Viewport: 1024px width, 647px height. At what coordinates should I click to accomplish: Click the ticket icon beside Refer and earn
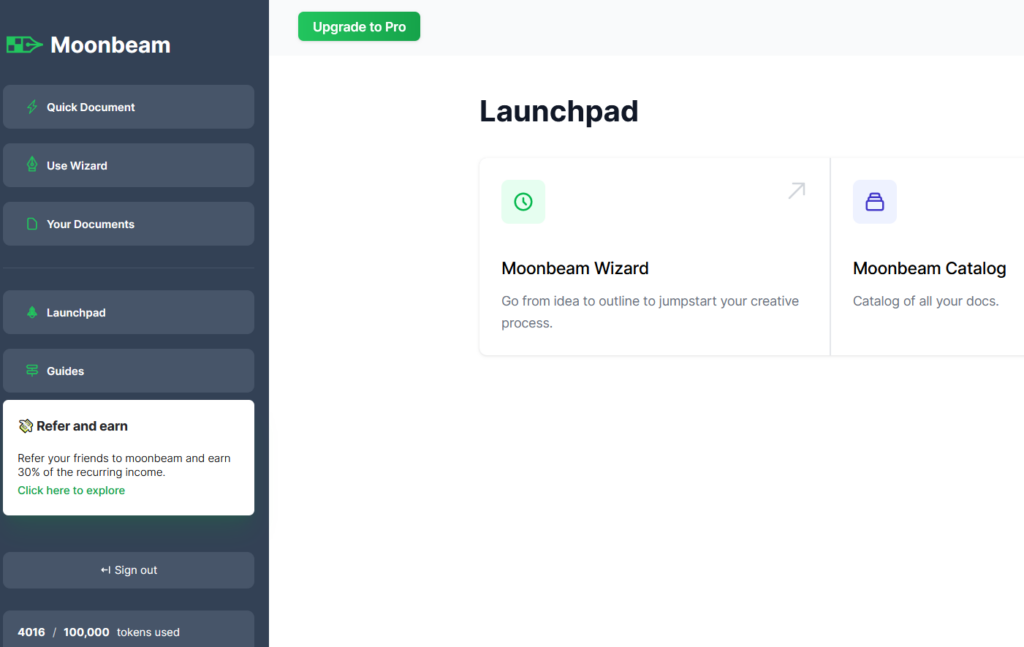tap(25, 426)
